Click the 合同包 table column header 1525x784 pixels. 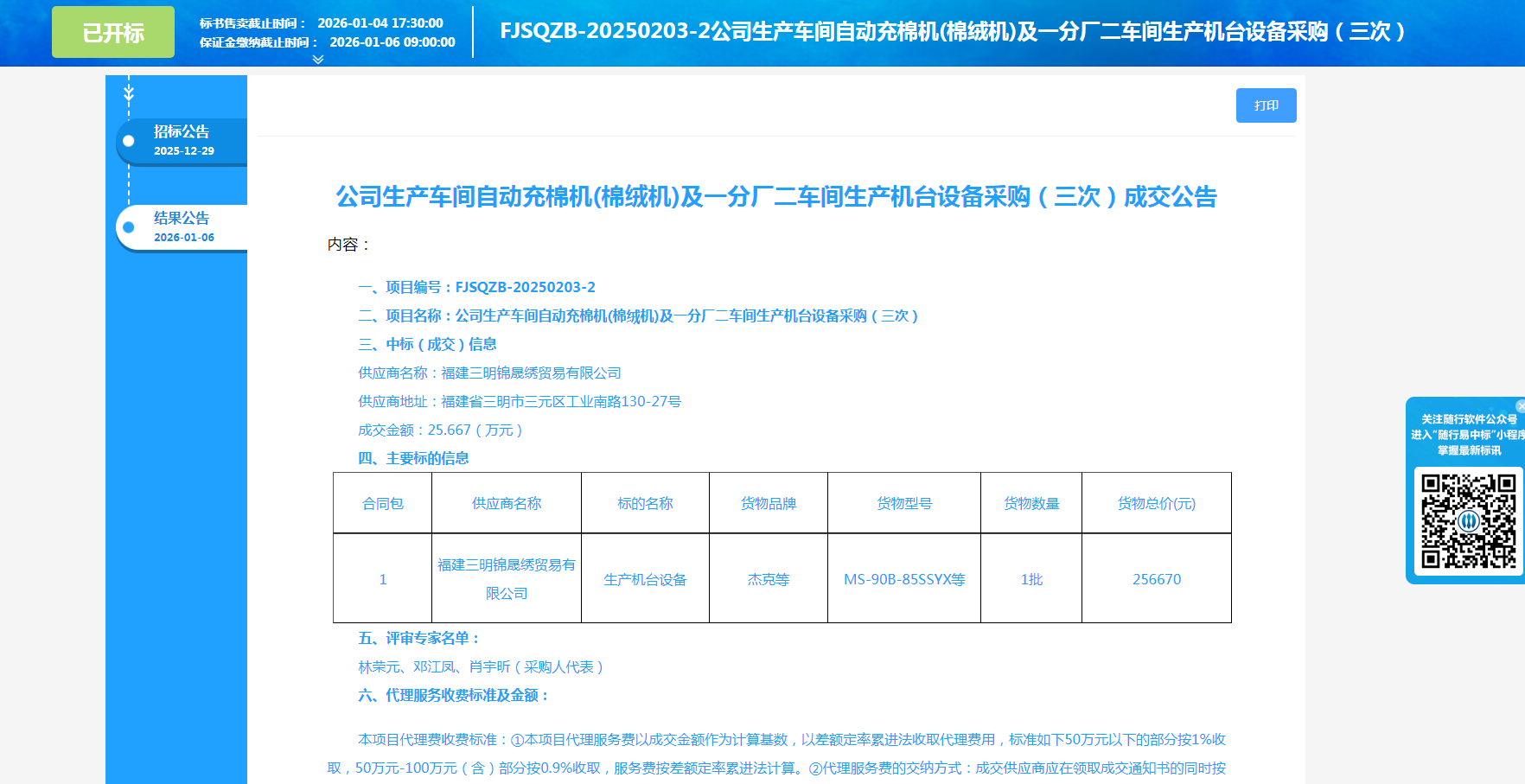[x=382, y=503]
